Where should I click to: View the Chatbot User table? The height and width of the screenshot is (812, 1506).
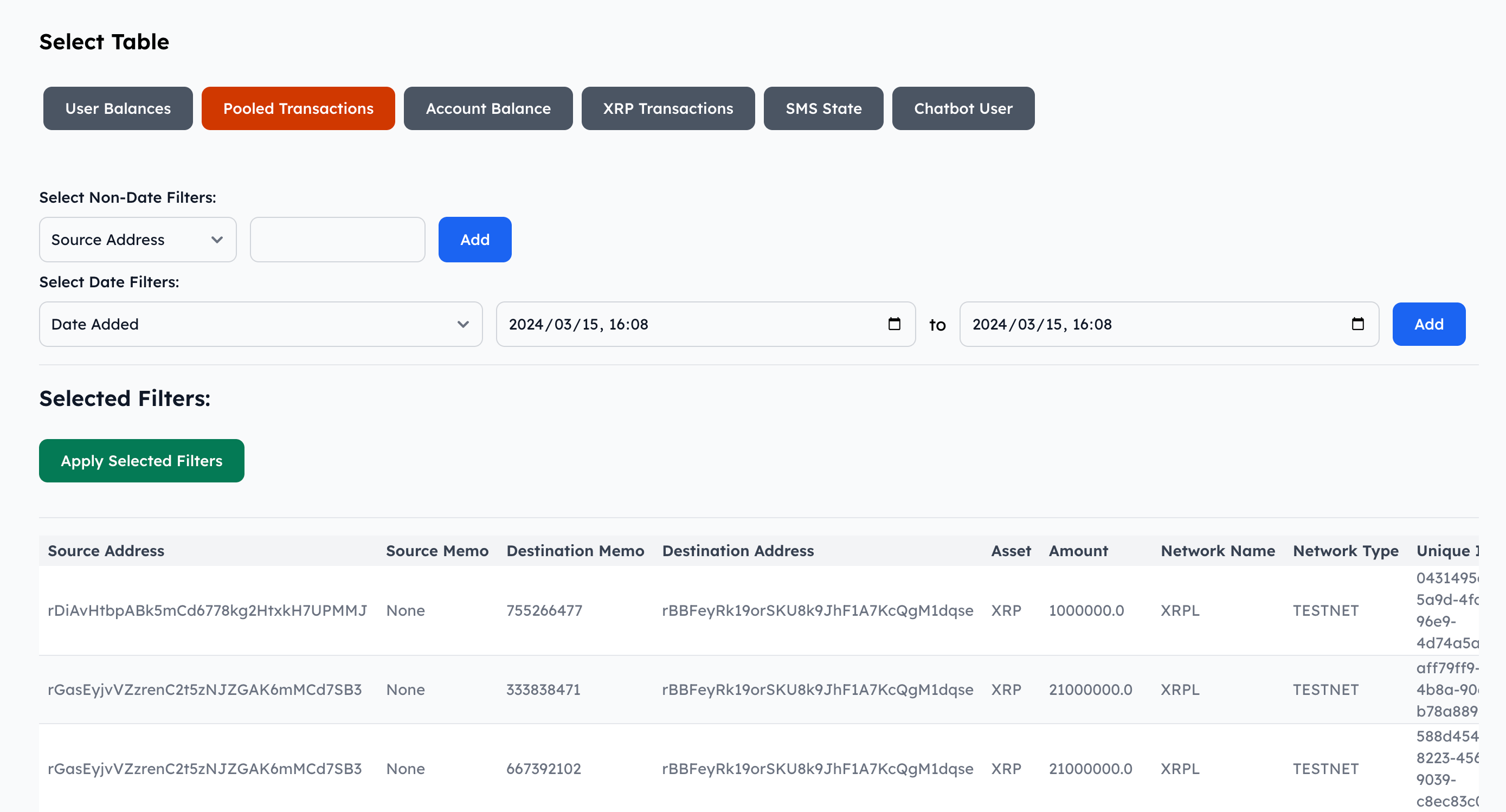point(963,108)
